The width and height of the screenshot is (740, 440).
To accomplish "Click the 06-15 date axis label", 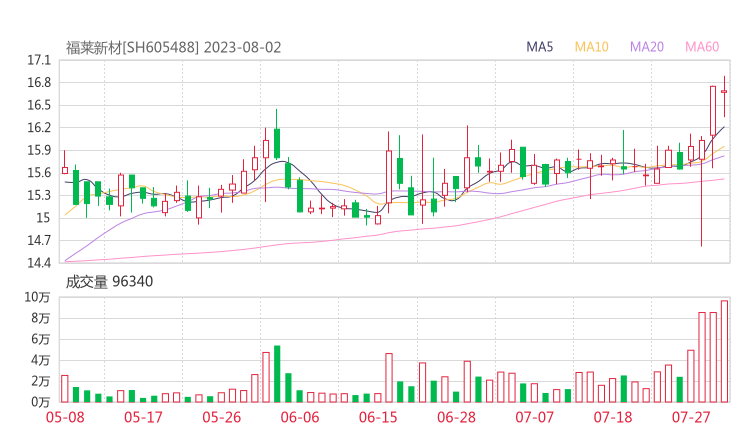I will click(378, 417).
